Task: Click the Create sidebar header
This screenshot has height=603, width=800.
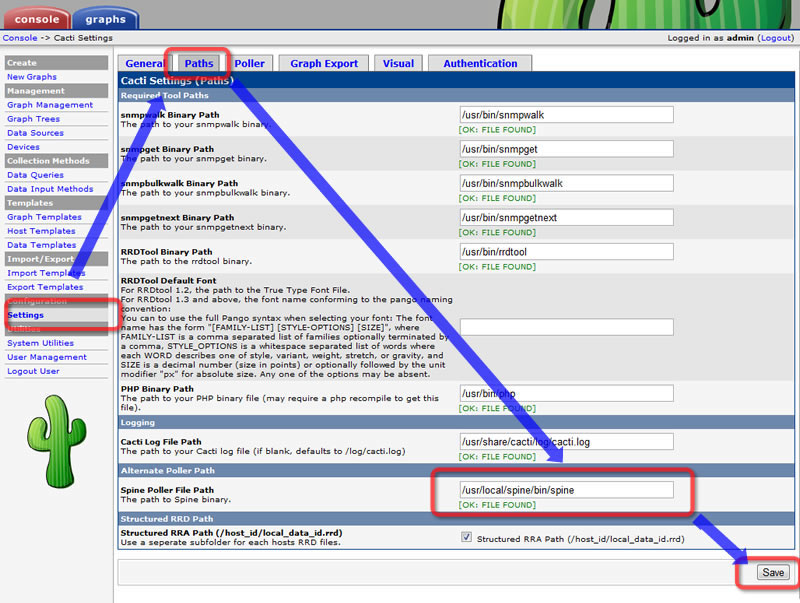Action: coord(56,62)
